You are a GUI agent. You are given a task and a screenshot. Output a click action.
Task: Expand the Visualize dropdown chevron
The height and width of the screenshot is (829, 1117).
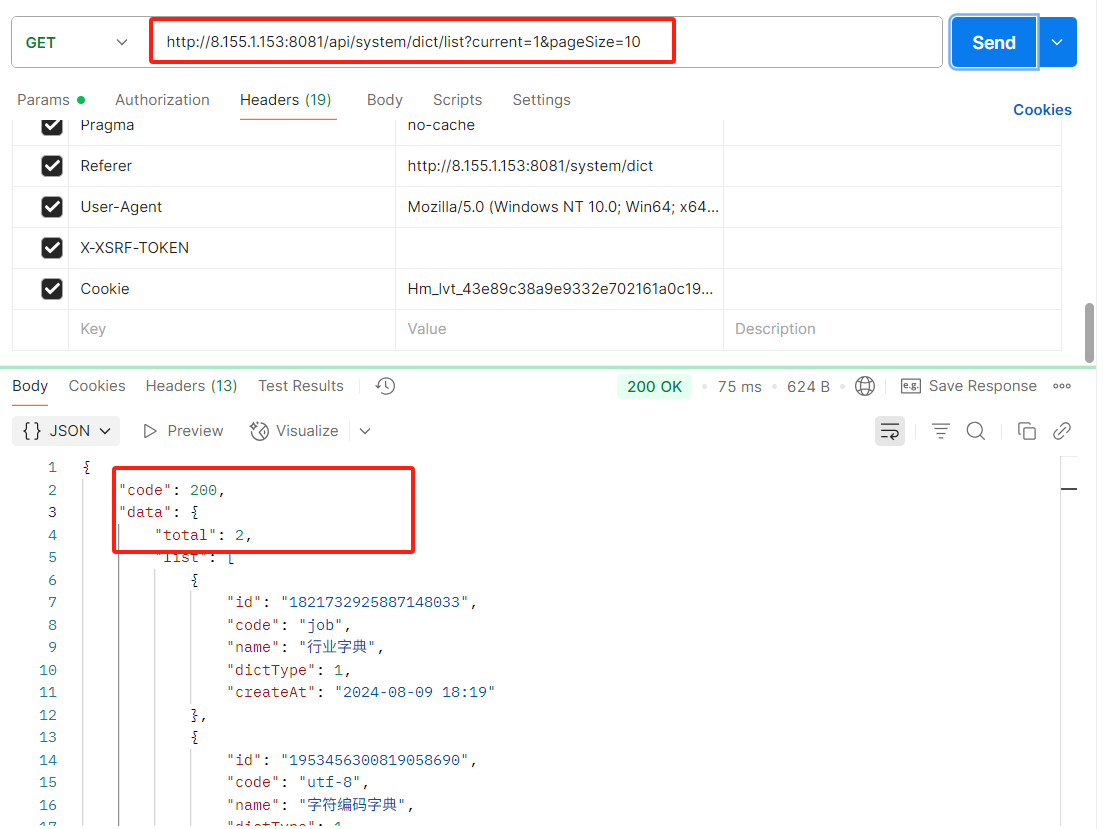365,431
